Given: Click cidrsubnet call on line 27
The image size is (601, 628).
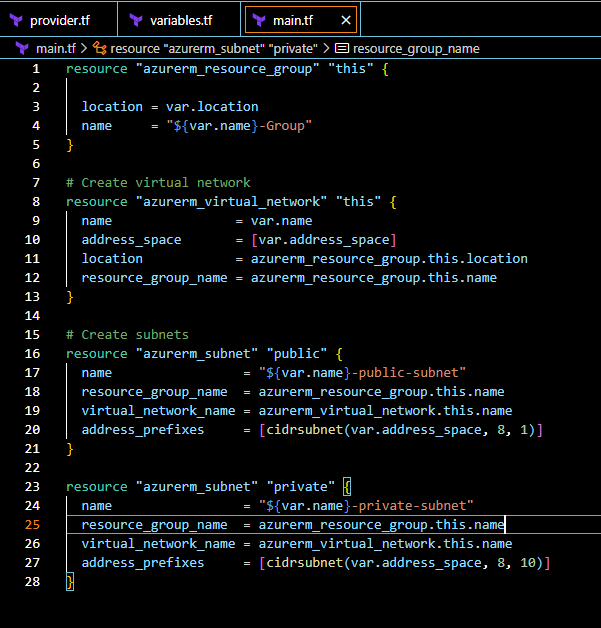Looking at the screenshot, I should pos(404,563).
